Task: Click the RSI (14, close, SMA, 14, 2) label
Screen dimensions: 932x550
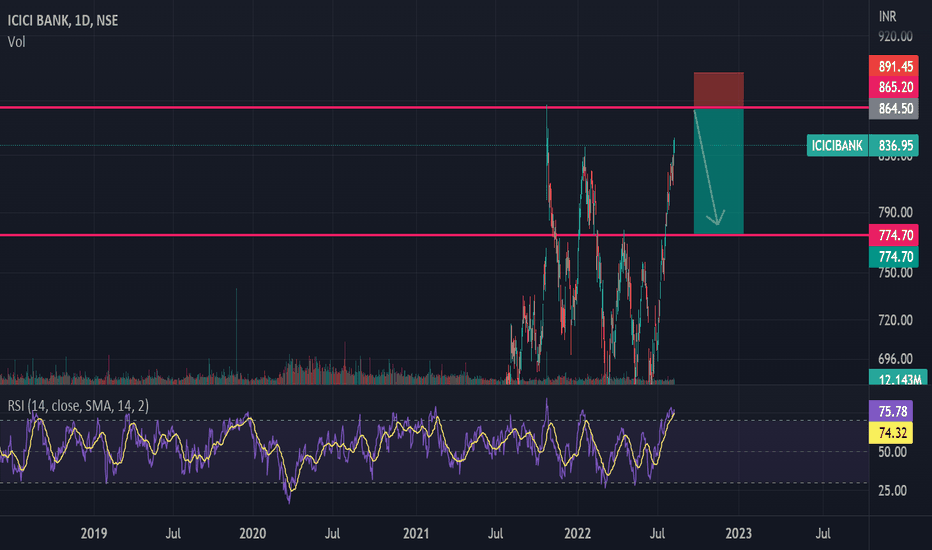Action: pos(78,406)
